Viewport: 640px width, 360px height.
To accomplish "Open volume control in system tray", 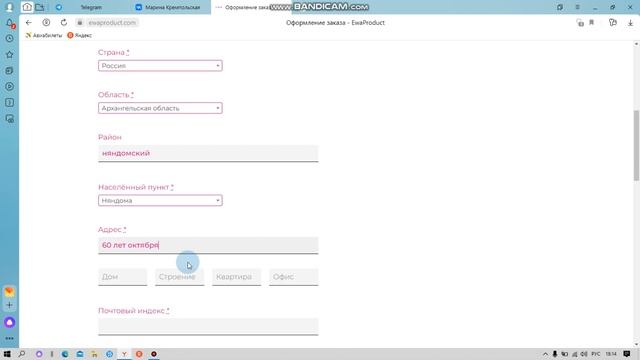I will [x=584, y=354].
